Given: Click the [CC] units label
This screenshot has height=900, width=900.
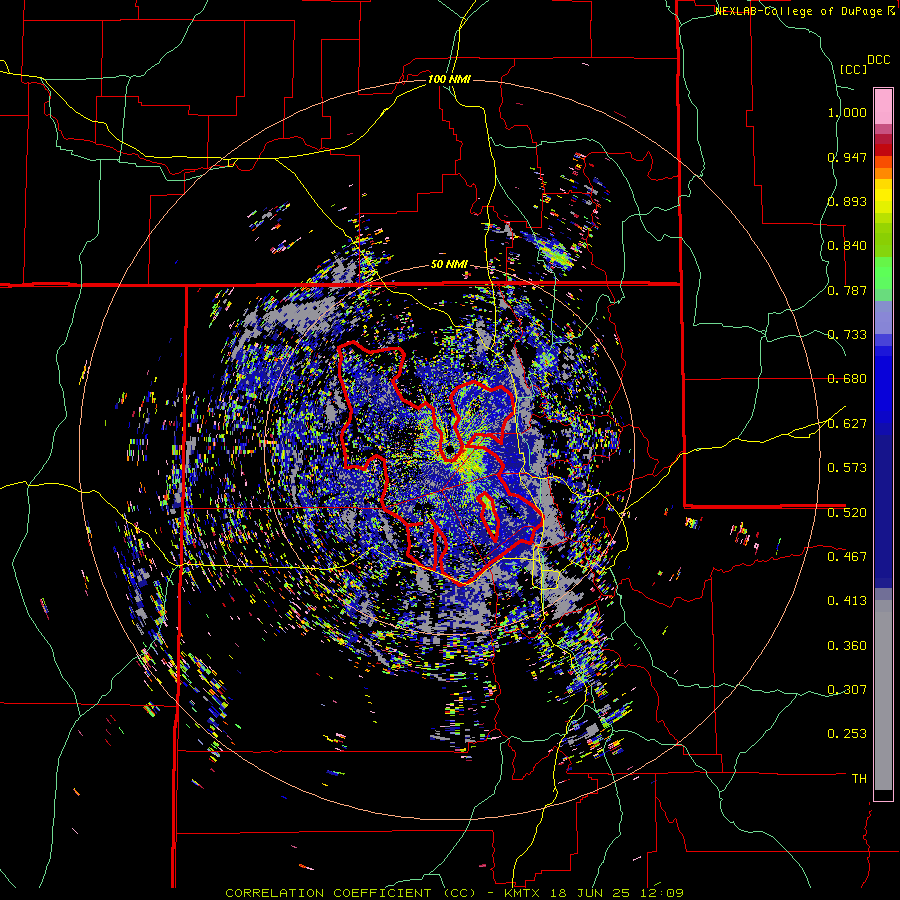Looking at the screenshot, I should pyautogui.click(x=854, y=69).
